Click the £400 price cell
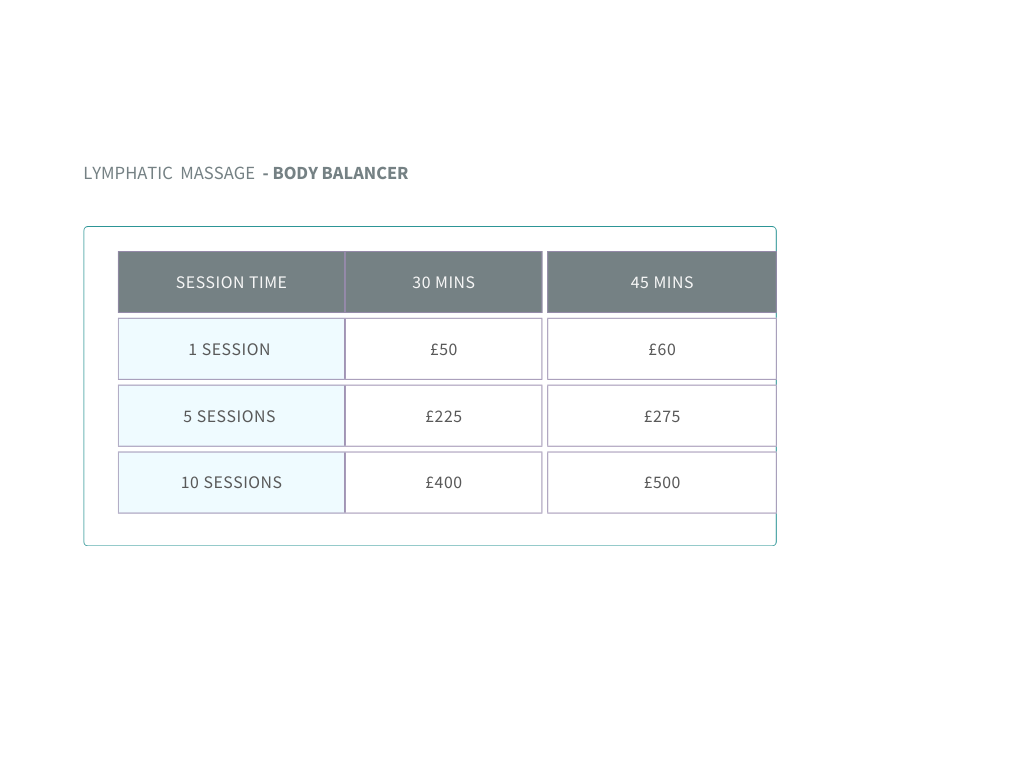Screen dimensions: 1024x768 pyautogui.click(x=443, y=482)
